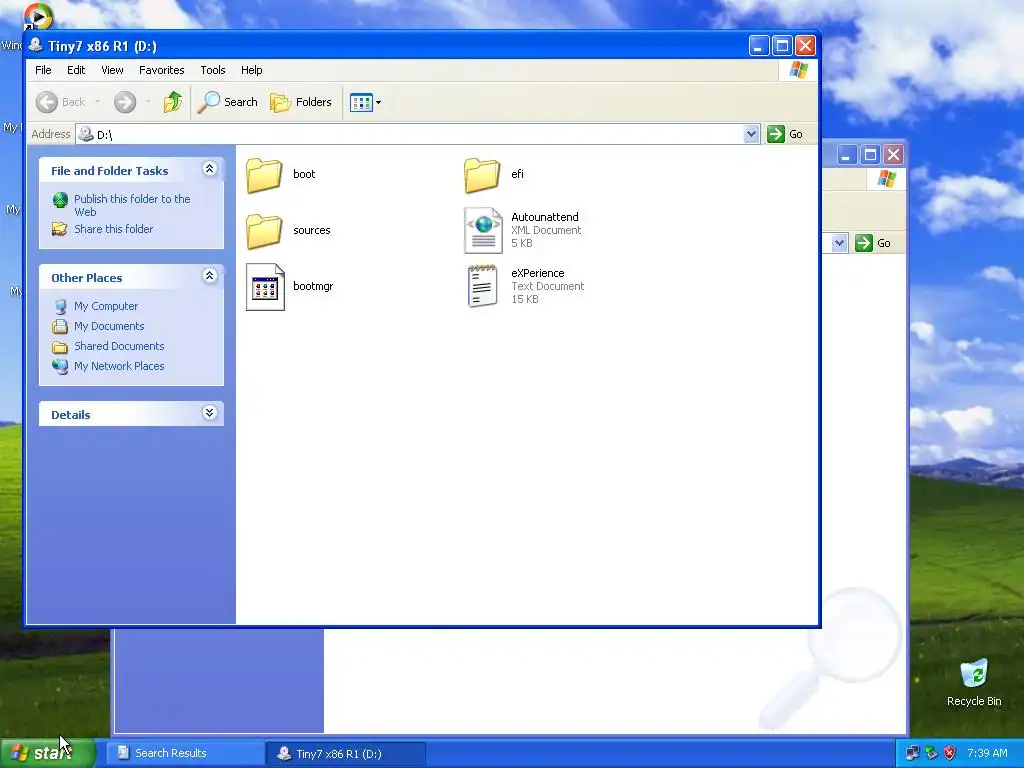Switch to Search Results taskbar button
The width and height of the screenshot is (1024, 768).
coord(185,753)
